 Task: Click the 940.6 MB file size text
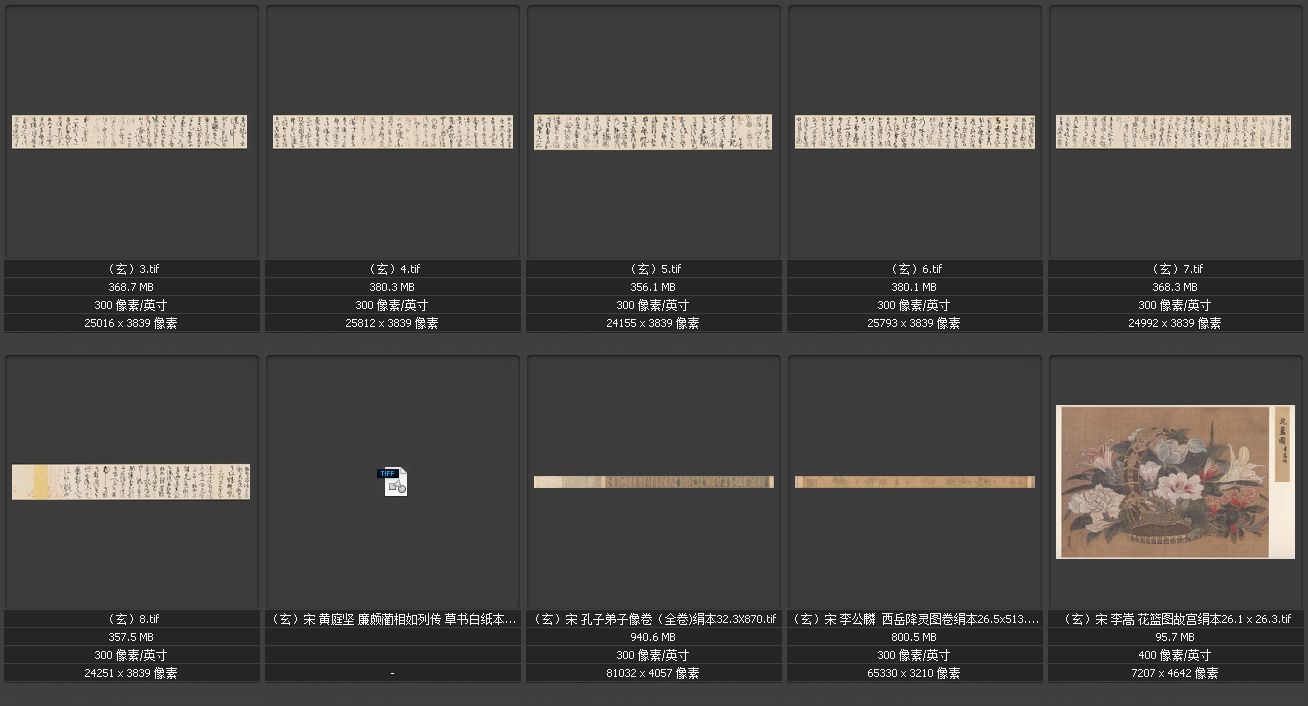tap(654, 637)
